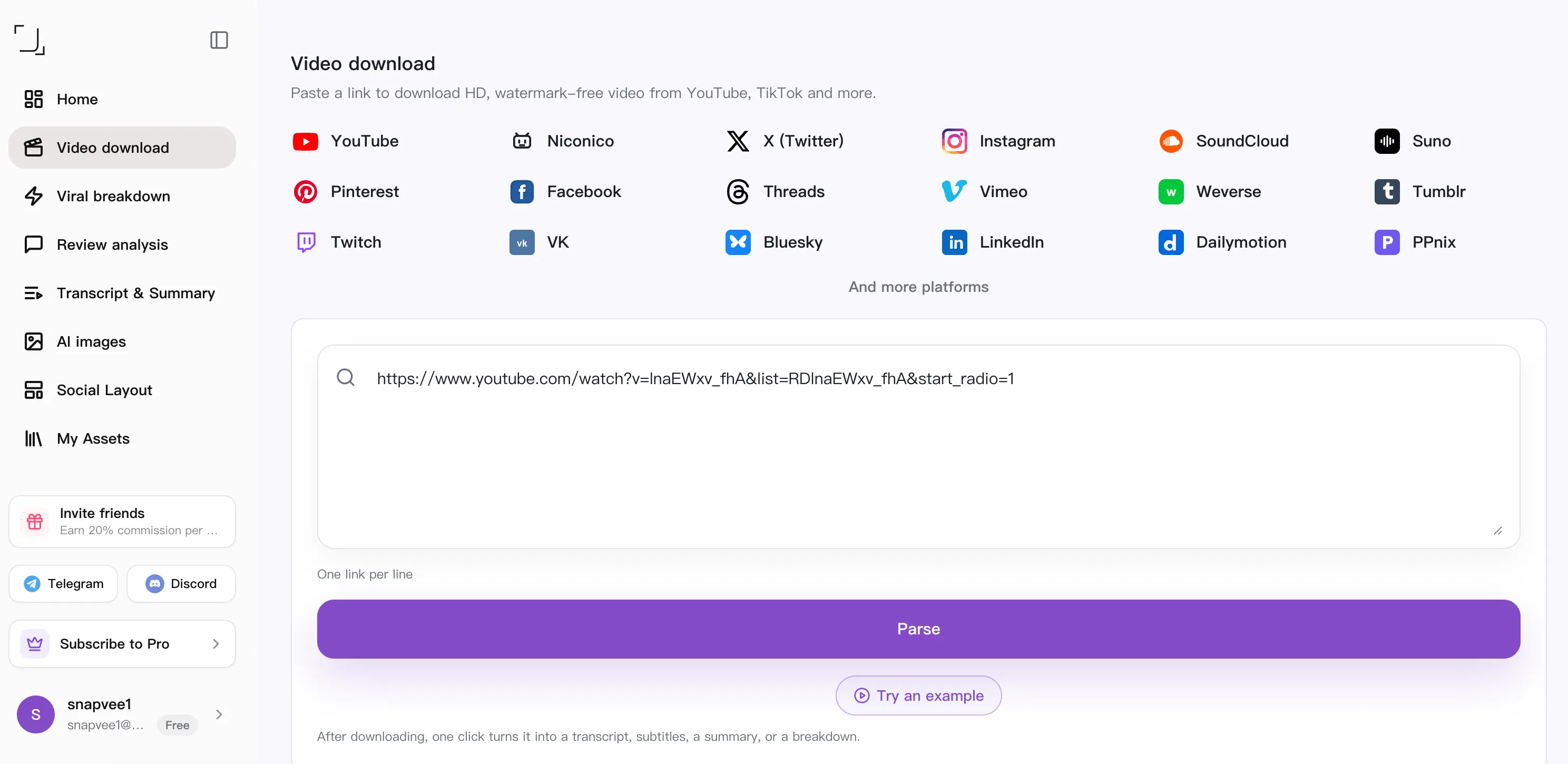Click the Try an example button

tap(918, 695)
